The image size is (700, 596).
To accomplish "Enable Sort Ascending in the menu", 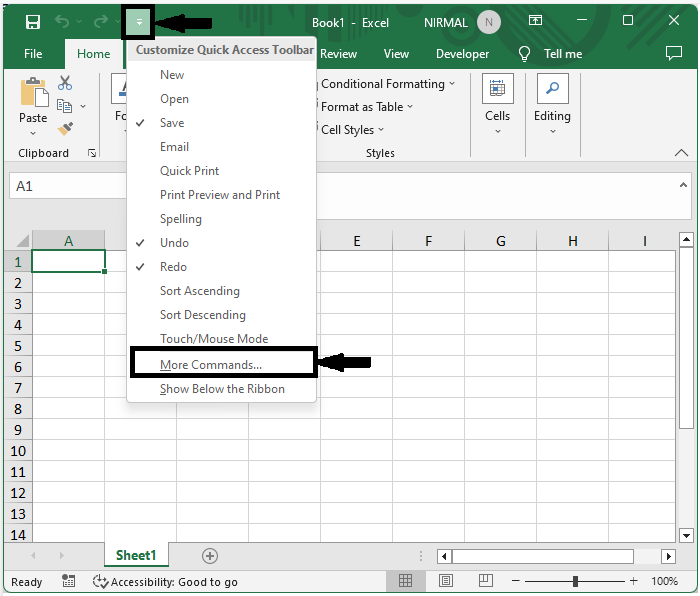I will pos(221,291).
